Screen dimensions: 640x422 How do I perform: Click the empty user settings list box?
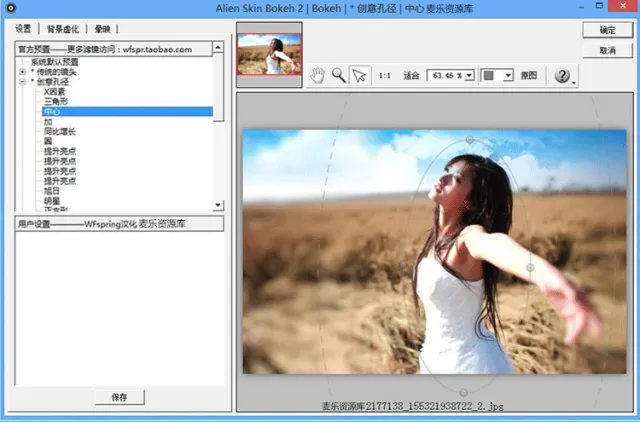(x=120, y=308)
